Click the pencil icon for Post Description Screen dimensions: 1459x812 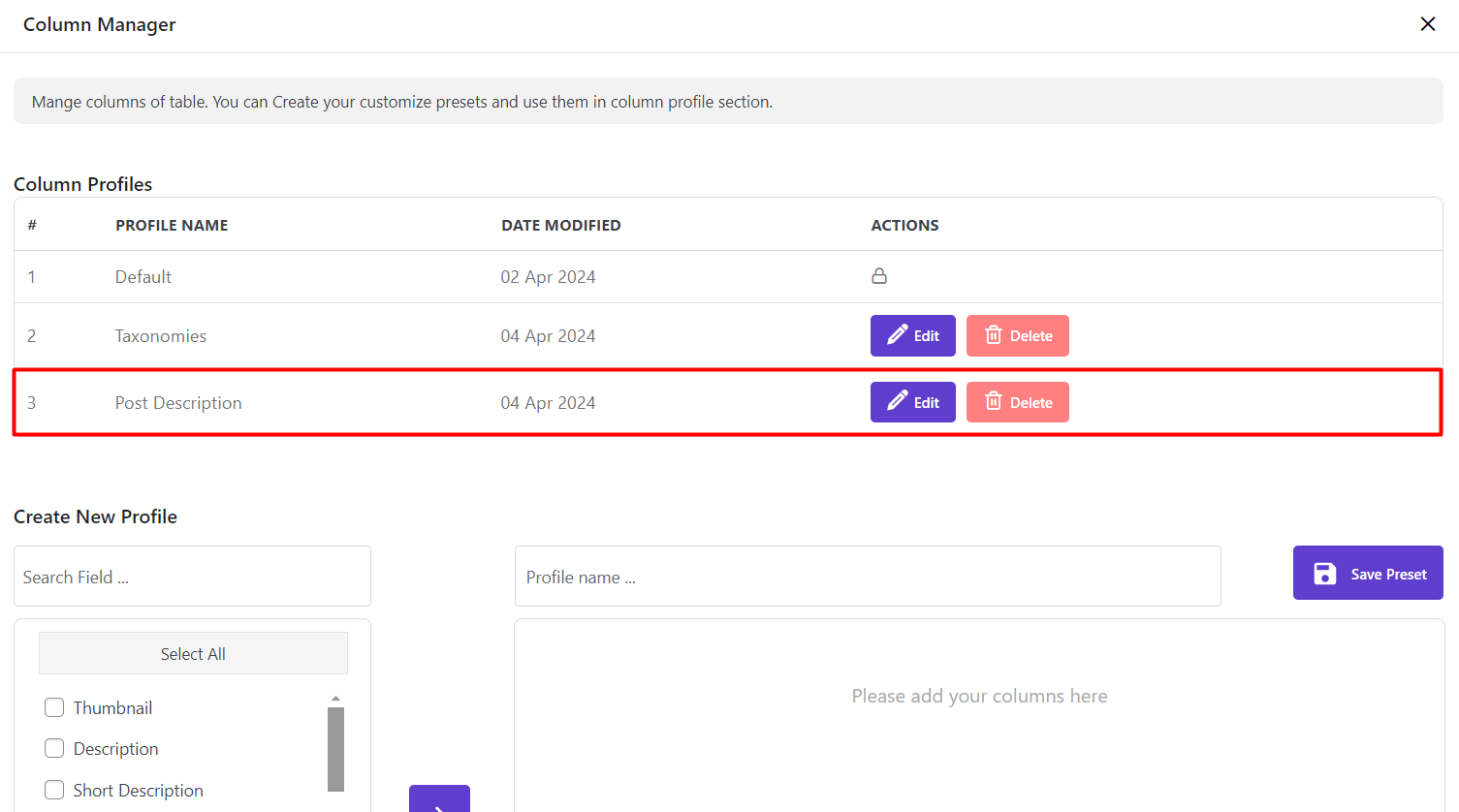click(x=898, y=402)
